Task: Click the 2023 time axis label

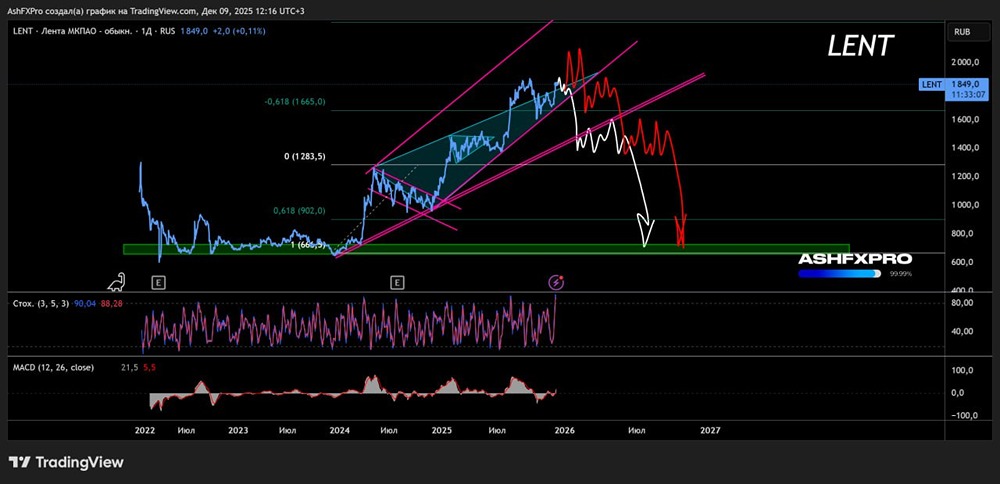Action: pos(238,430)
